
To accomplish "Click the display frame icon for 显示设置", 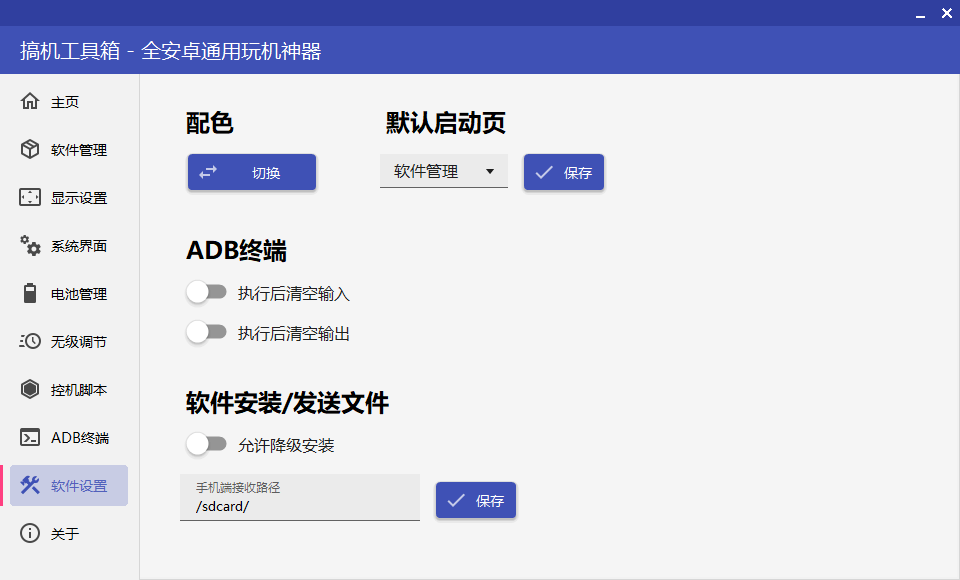I will [x=29, y=197].
